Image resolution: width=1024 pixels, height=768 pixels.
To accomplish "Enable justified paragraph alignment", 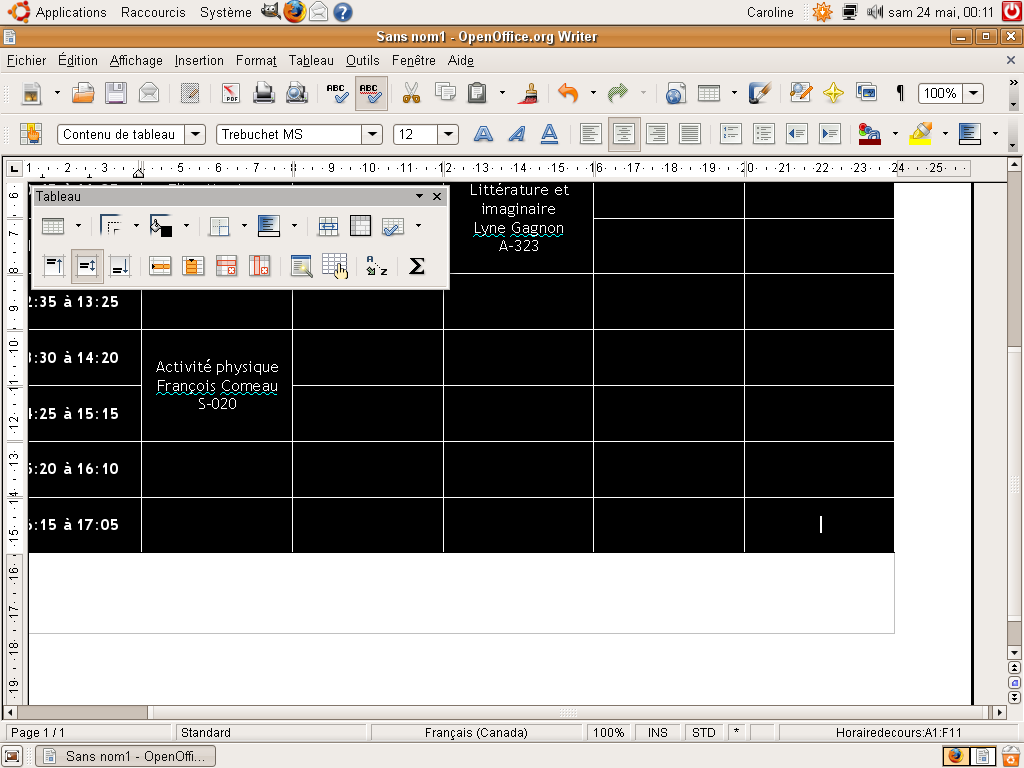I will [x=689, y=134].
